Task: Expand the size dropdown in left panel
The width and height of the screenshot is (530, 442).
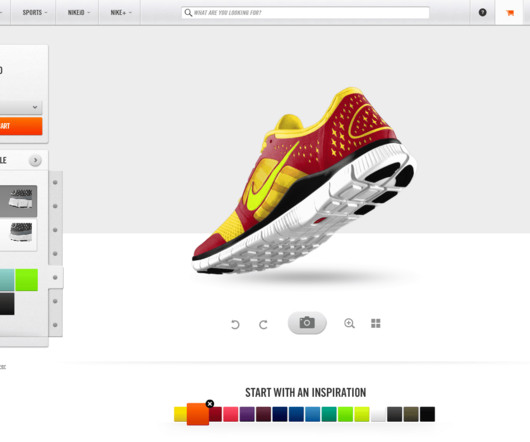Action: point(21,107)
